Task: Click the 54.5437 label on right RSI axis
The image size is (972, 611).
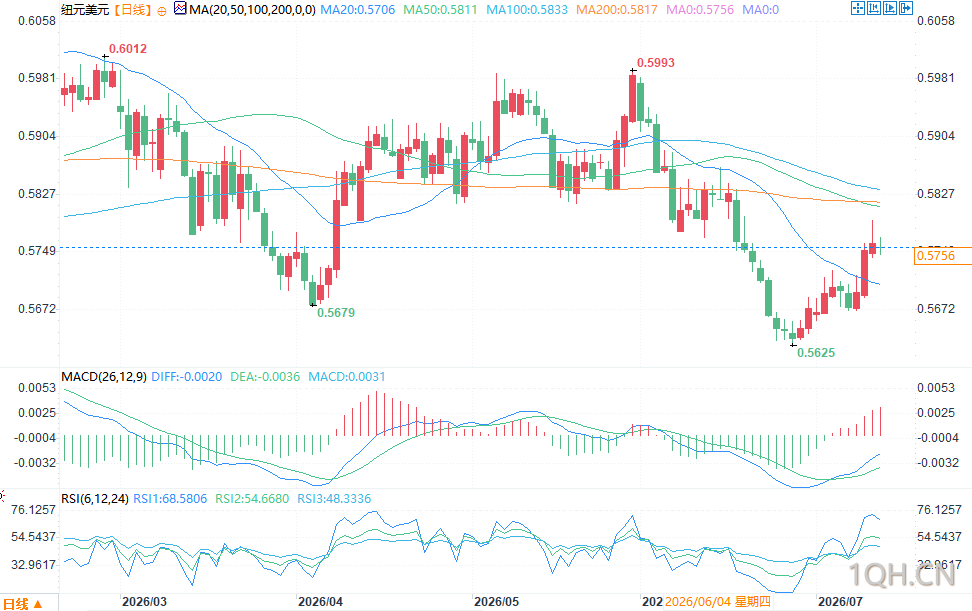Action: (x=939, y=537)
